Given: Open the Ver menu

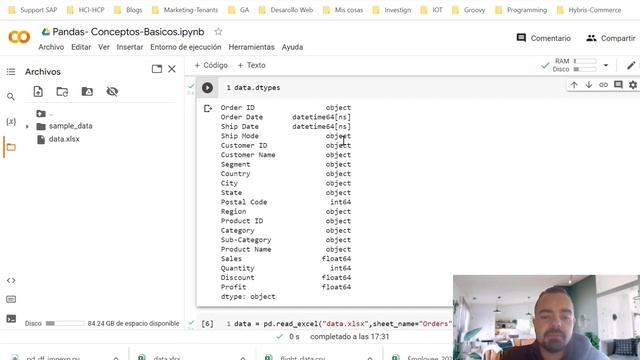Looking at the screenshot, I should coord(104,47).
